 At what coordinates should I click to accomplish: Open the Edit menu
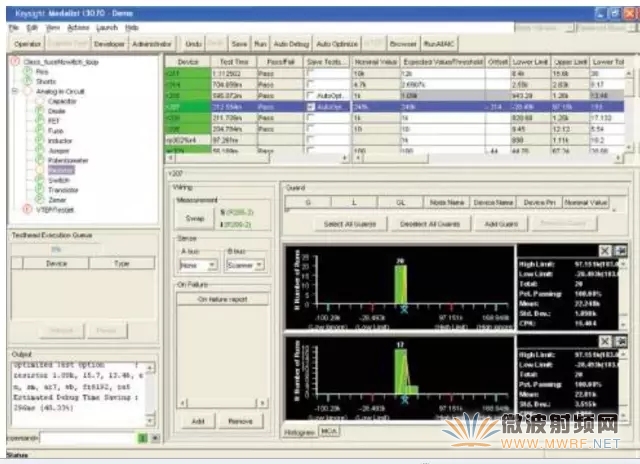click(x=32, y=28)
